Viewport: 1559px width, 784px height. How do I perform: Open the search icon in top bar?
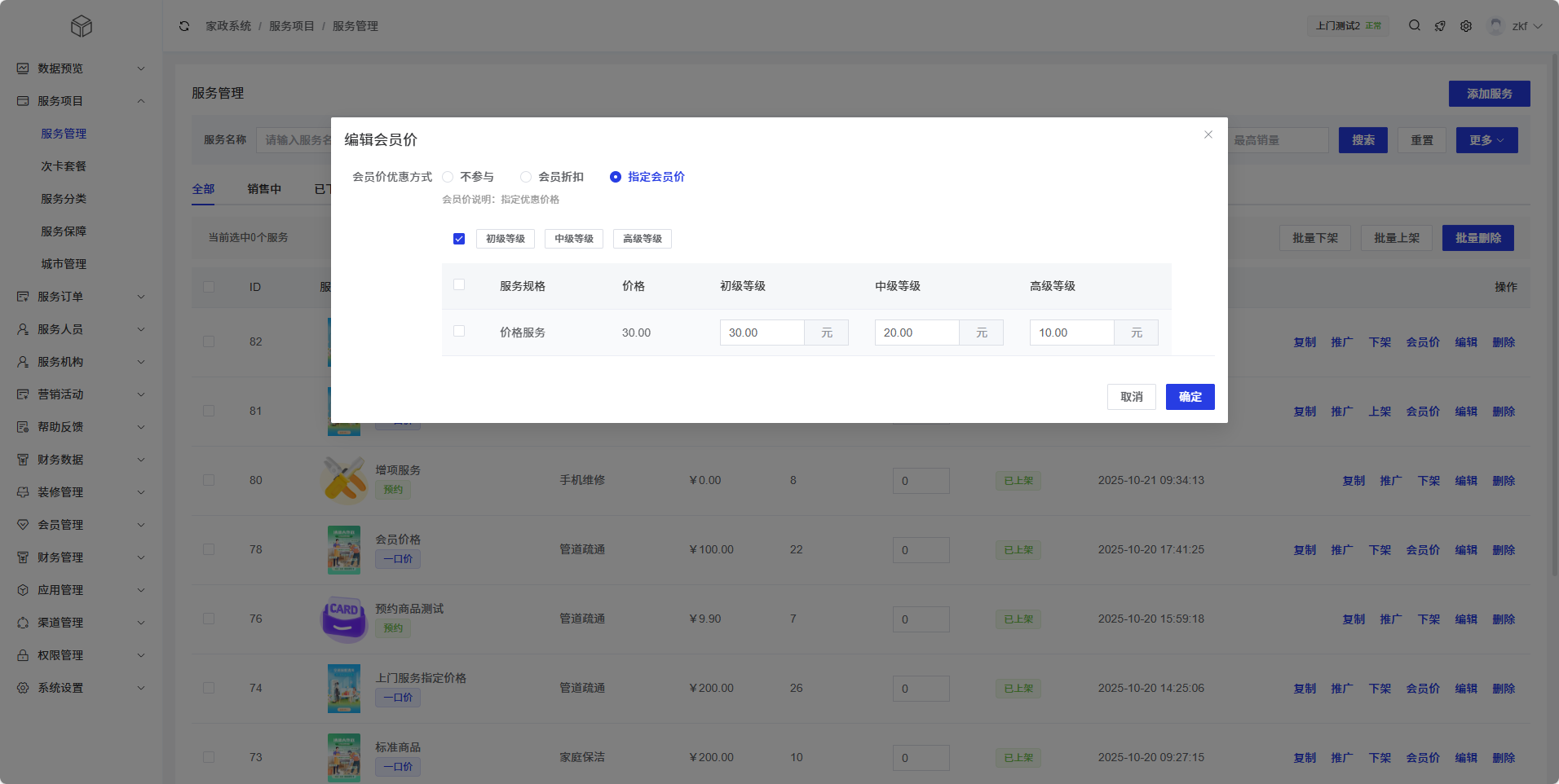pos(1415,26)
